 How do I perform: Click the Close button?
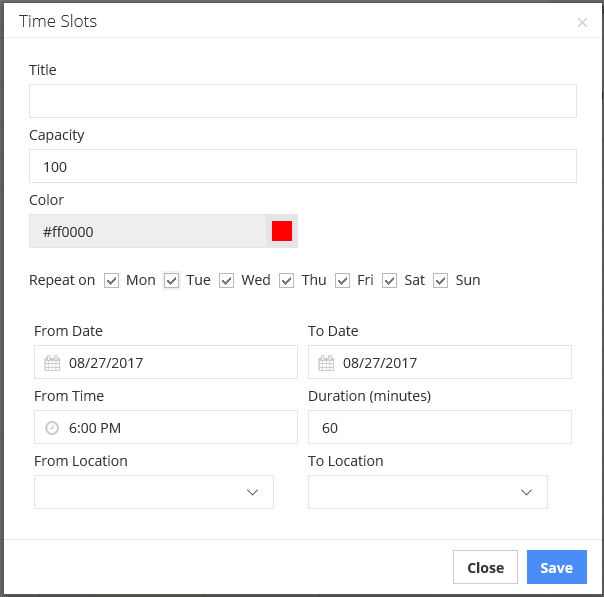point(485,567)
